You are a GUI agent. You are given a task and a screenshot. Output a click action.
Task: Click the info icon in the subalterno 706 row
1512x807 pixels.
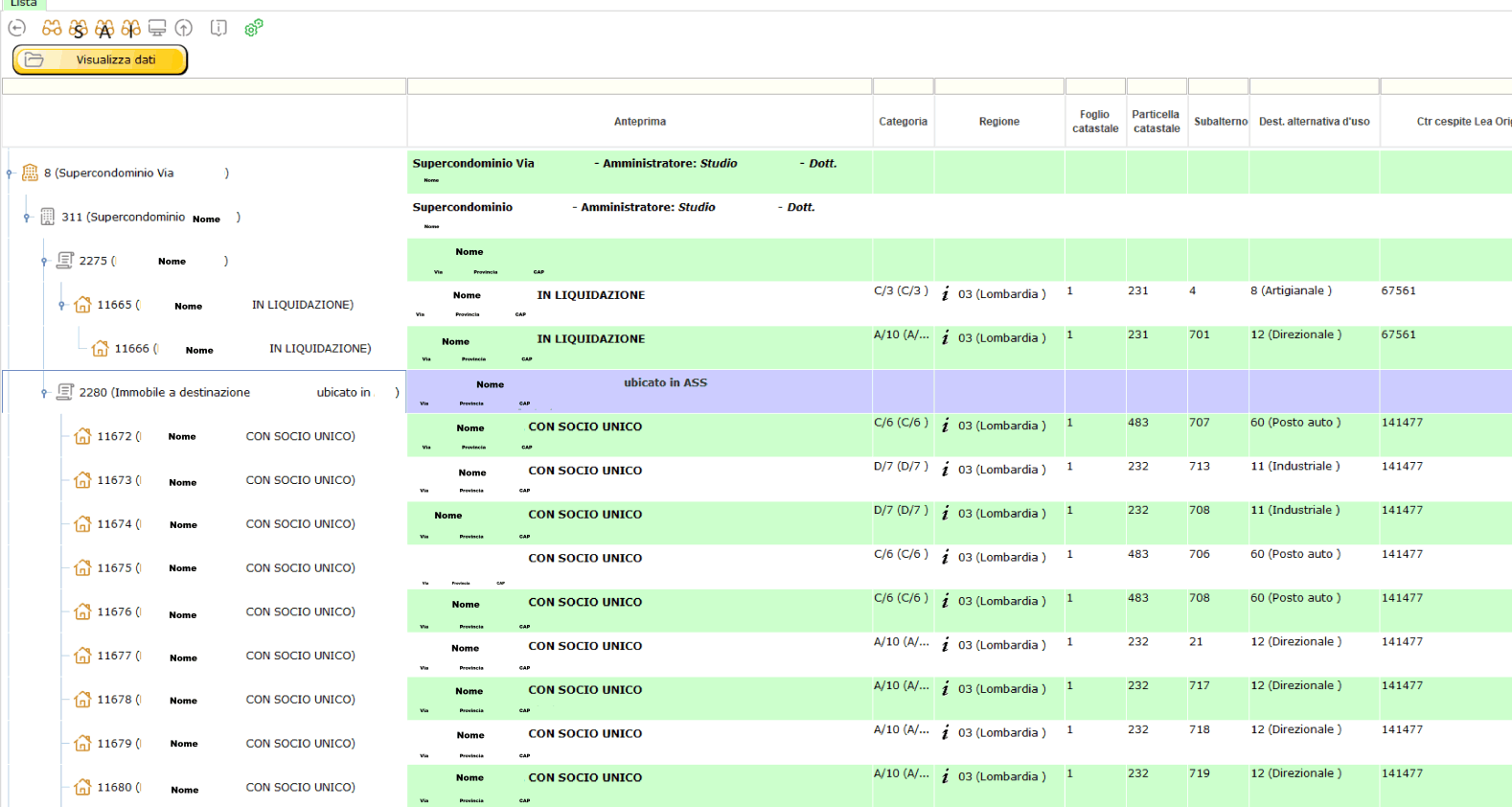pos(946,557)
